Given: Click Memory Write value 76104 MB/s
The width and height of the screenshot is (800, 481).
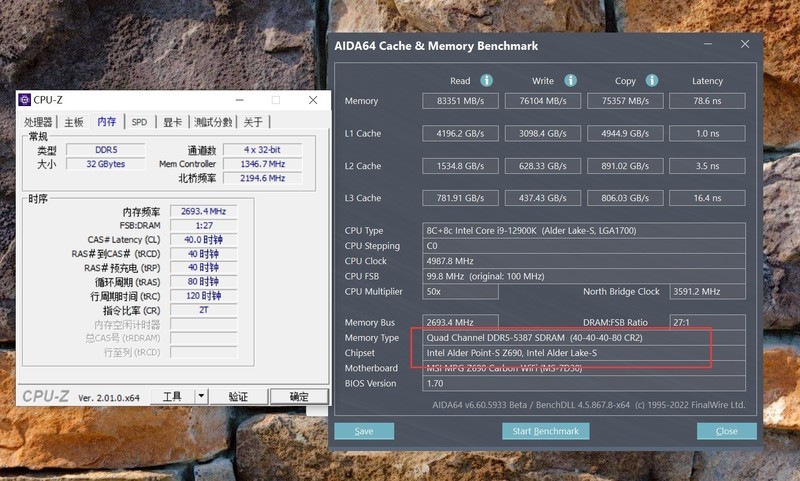Looking at the screenshot, I should [543, 101].
